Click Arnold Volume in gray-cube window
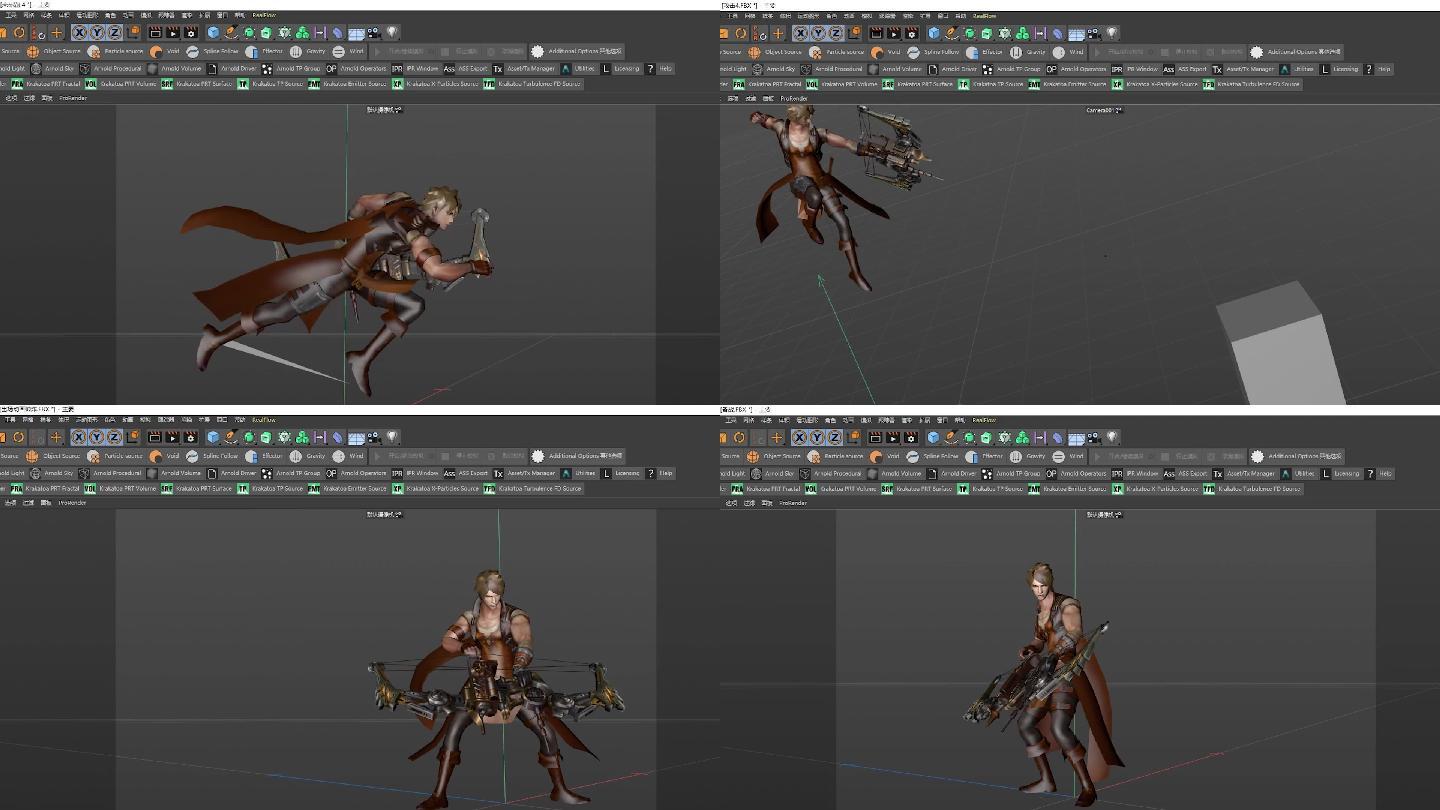Viewport: 1440px width, 810px height. pos(895,69)
